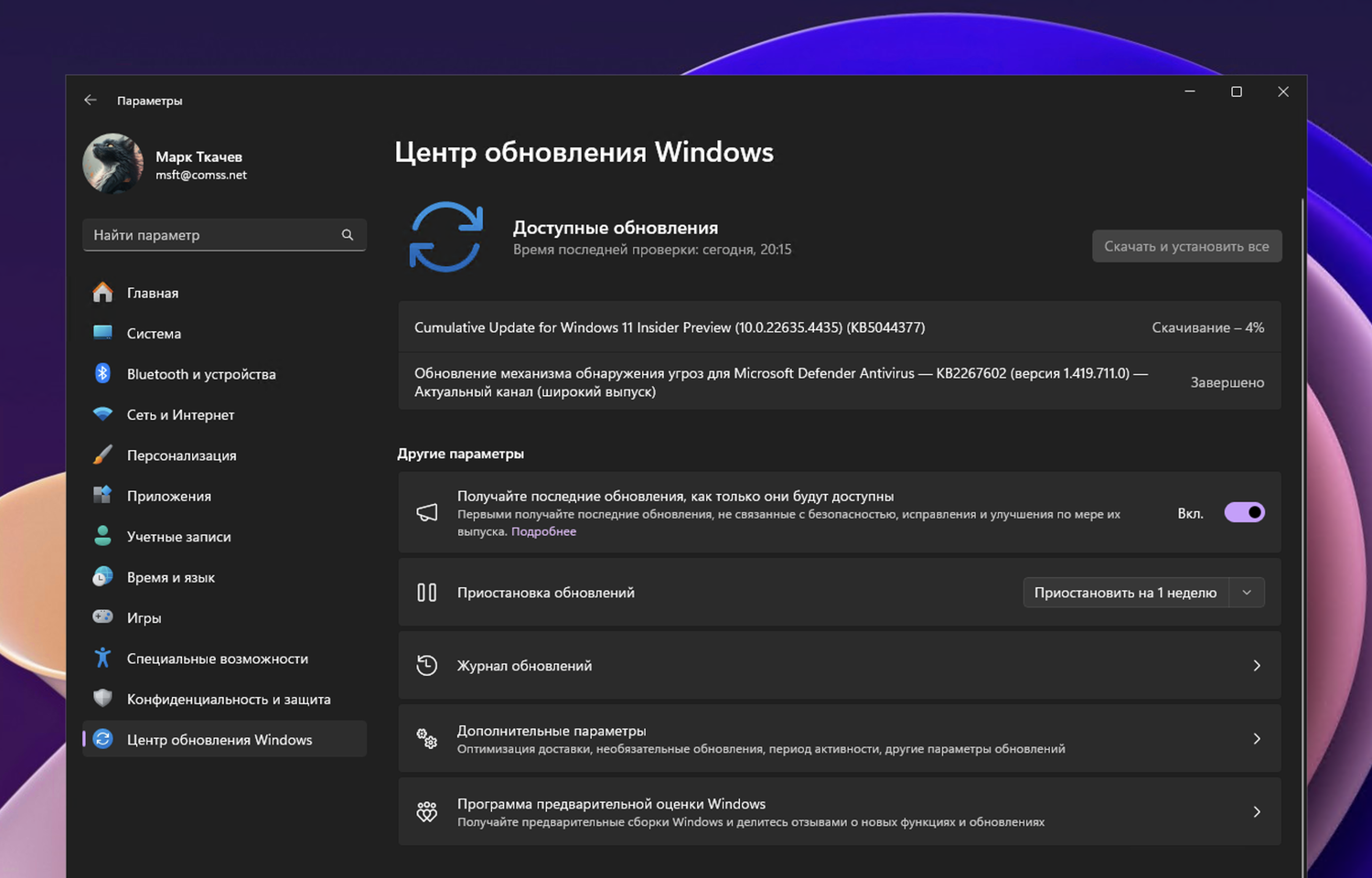The width and height of the screenshot is (1372, 878).
Task: Follow the Подробнее link
Action: tap(543, 531)
